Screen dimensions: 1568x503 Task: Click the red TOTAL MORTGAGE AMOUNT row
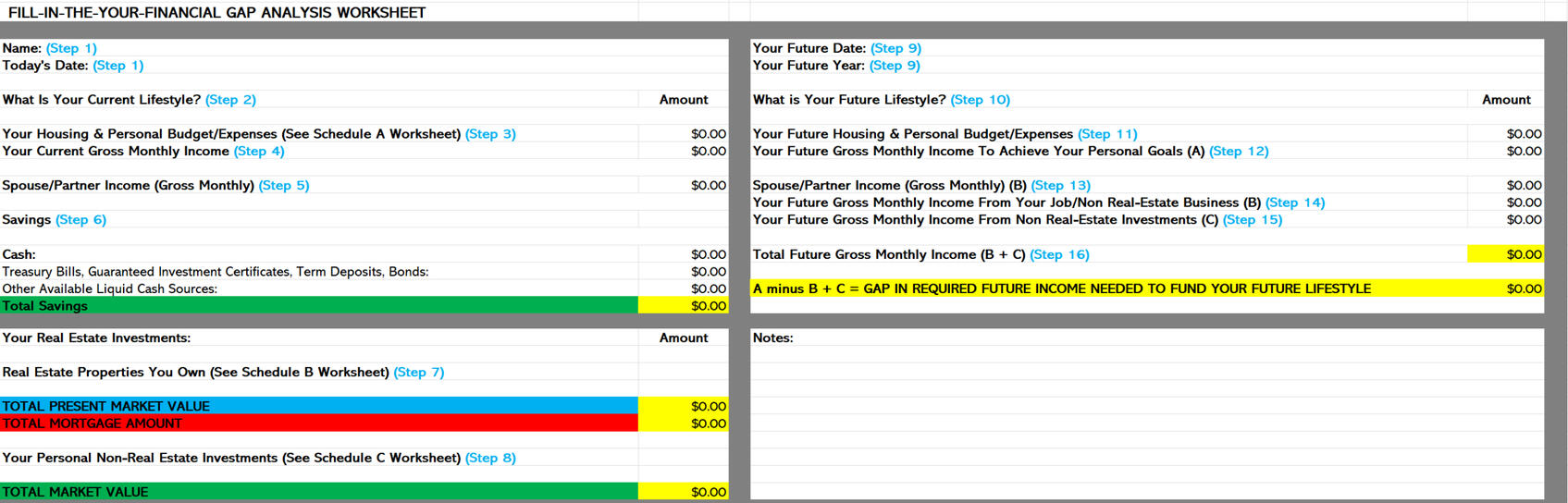[x=318, y=423]
